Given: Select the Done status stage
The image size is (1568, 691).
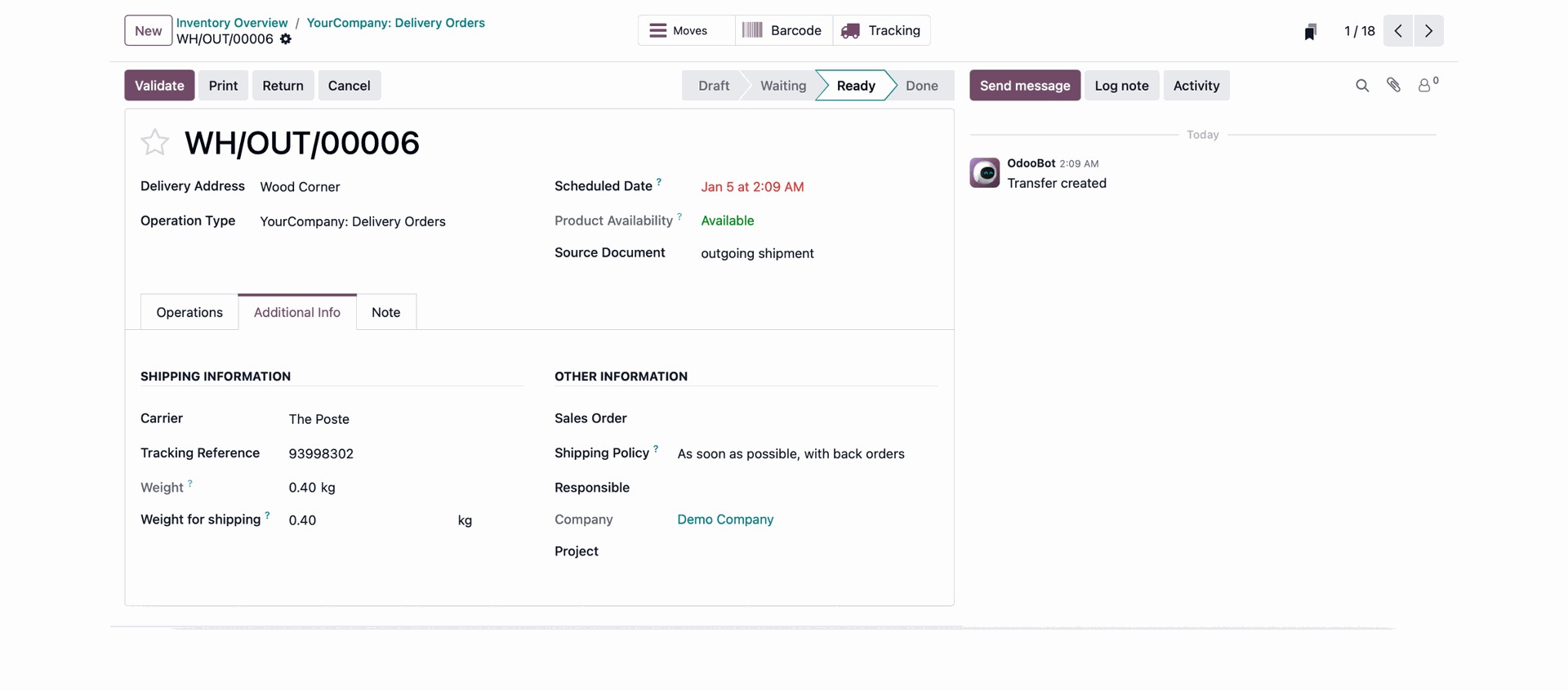Looking at the screenshot, I should (x=921, y=86).
